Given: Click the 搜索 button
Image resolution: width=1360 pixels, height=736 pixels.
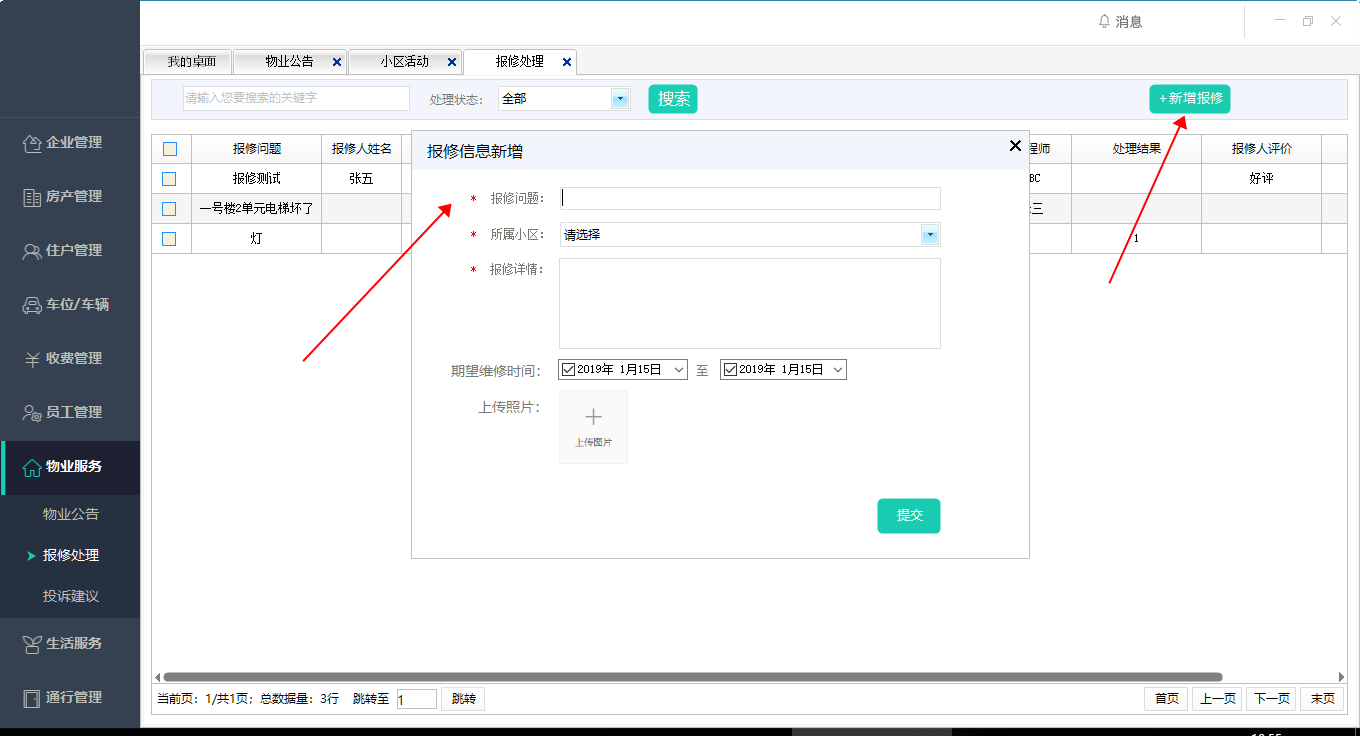Looking at the screenshot, I should [x=673, y=99].
